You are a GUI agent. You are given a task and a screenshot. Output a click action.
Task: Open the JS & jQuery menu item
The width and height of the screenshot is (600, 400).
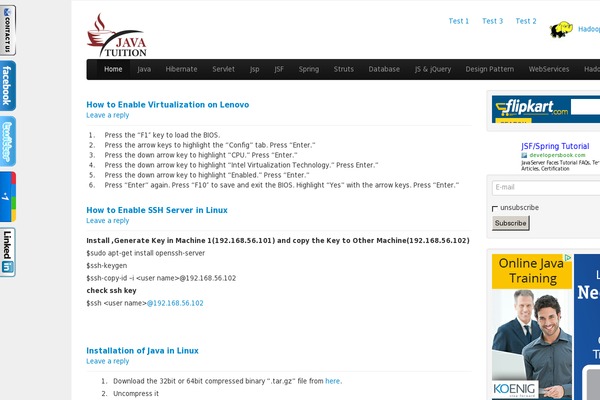433,69
